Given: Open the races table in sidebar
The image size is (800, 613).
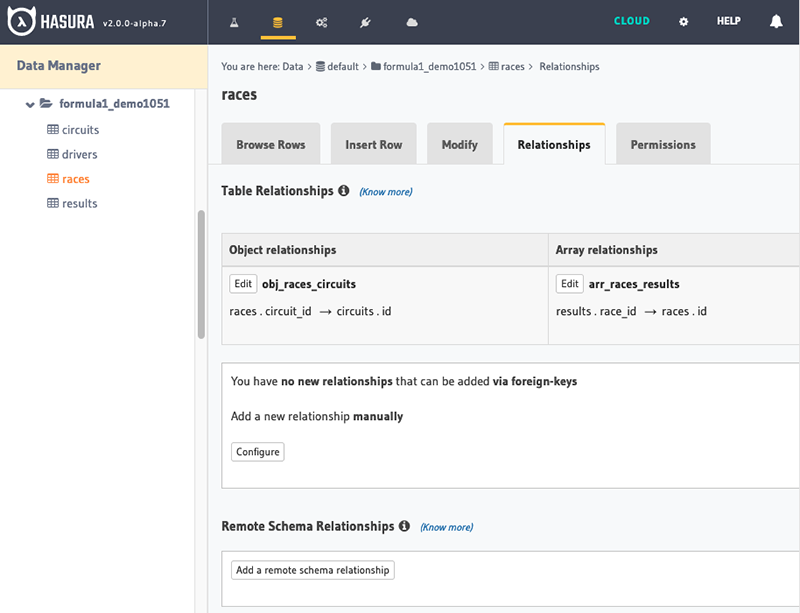Looking at the screenshot, I should coord(76,179).
